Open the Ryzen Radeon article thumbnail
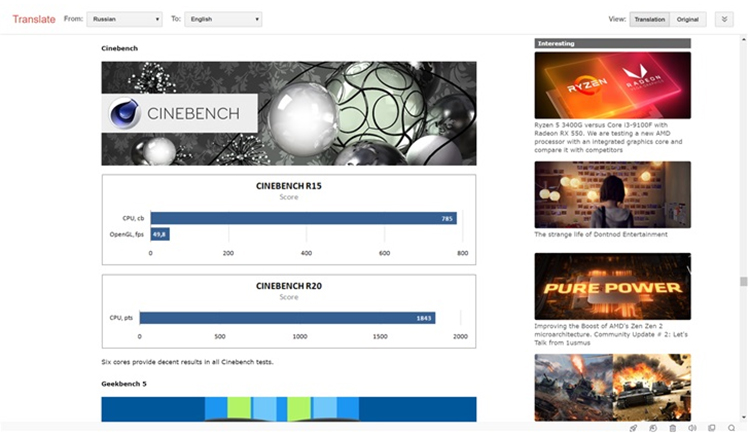The height and width of the screenshot is (434, 750). click(x=613, y=85)
